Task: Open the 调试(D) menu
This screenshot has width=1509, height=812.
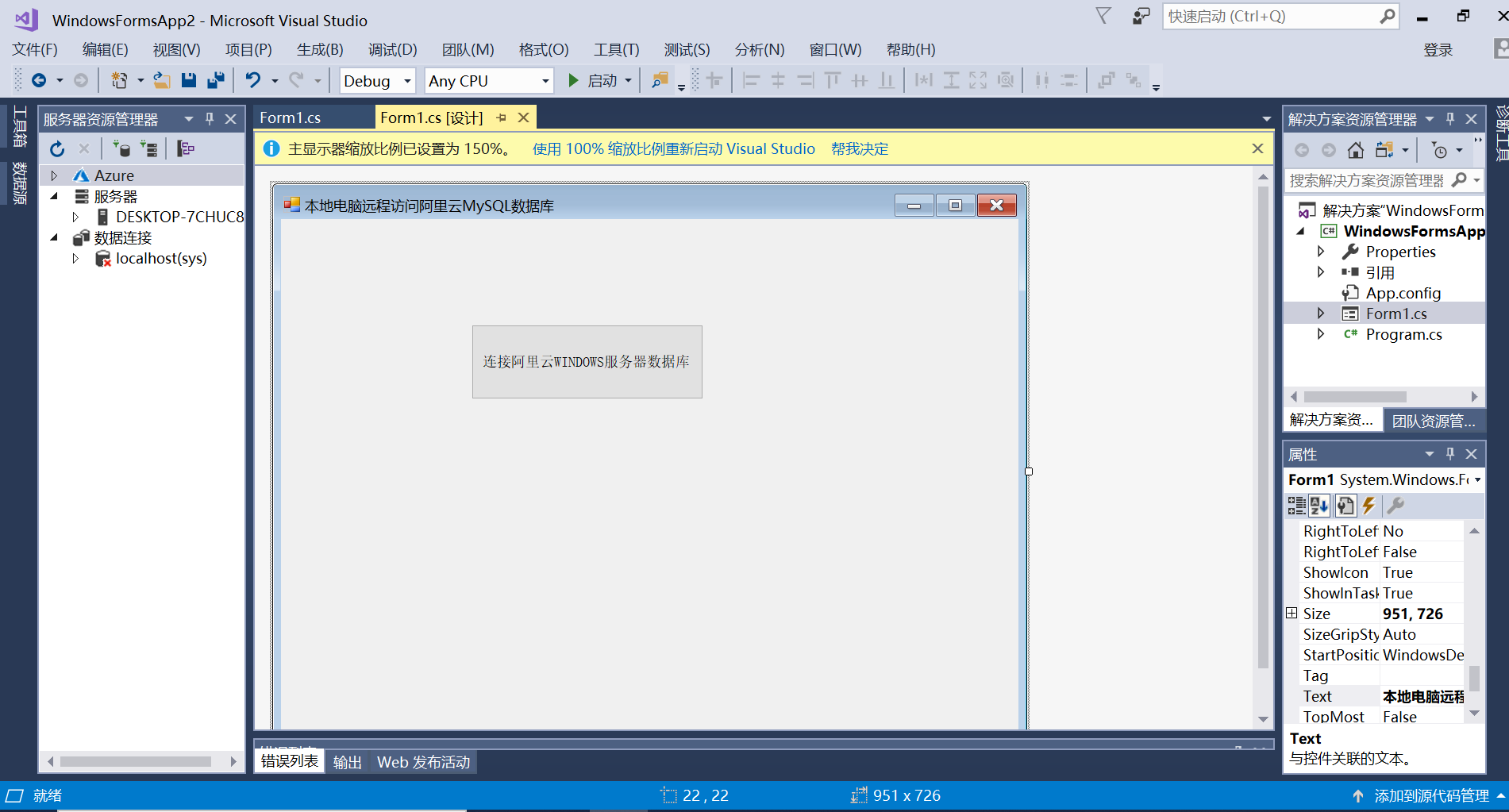Action: tap(393, 49)
